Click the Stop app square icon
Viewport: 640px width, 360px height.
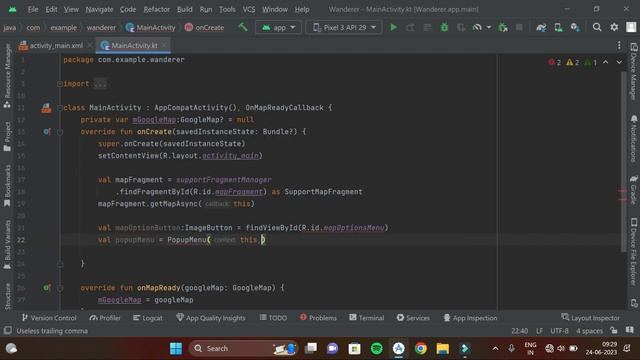(x=519, y=27)
